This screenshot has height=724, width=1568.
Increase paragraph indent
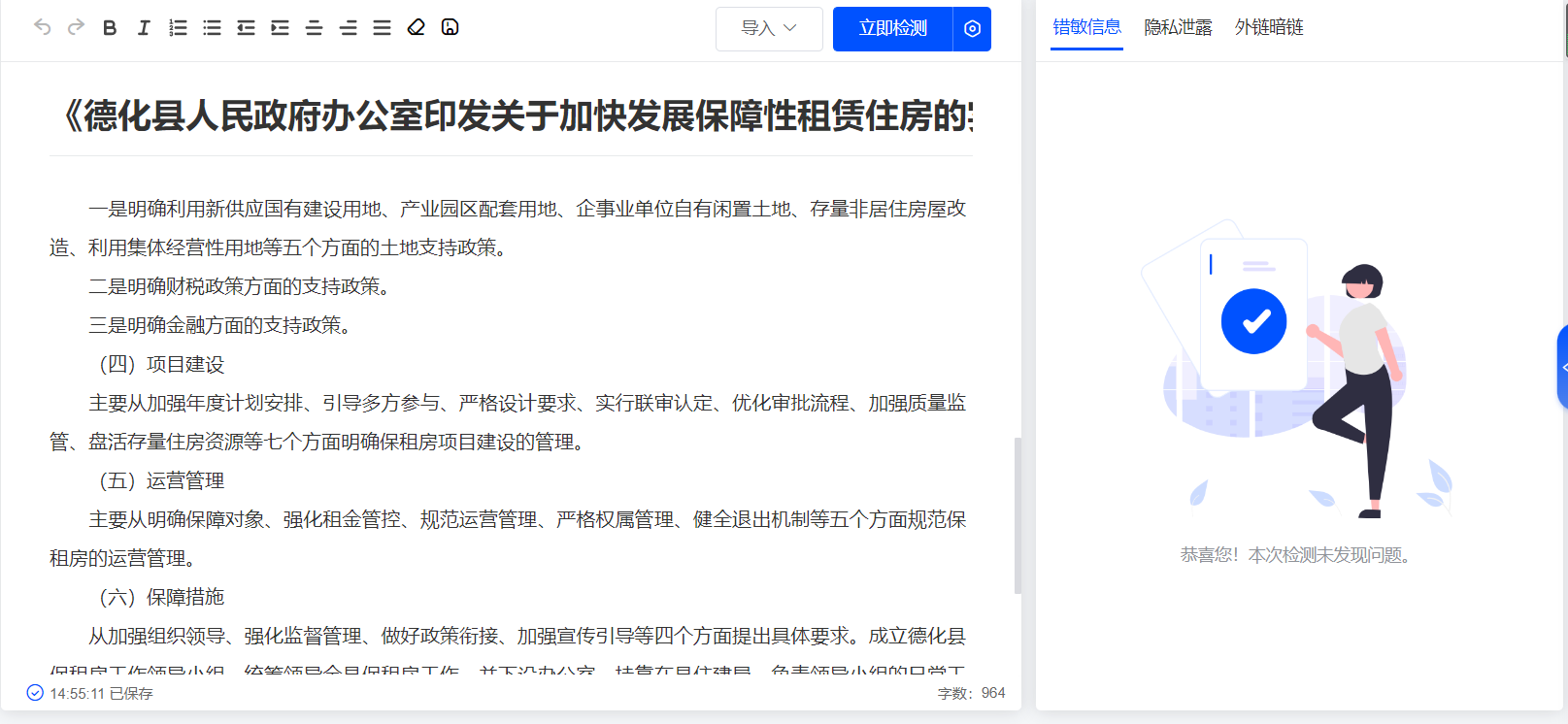[280, 28]
